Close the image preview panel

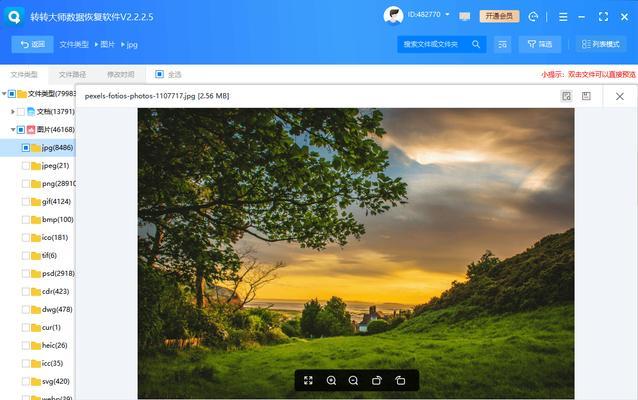click(620, 96)
